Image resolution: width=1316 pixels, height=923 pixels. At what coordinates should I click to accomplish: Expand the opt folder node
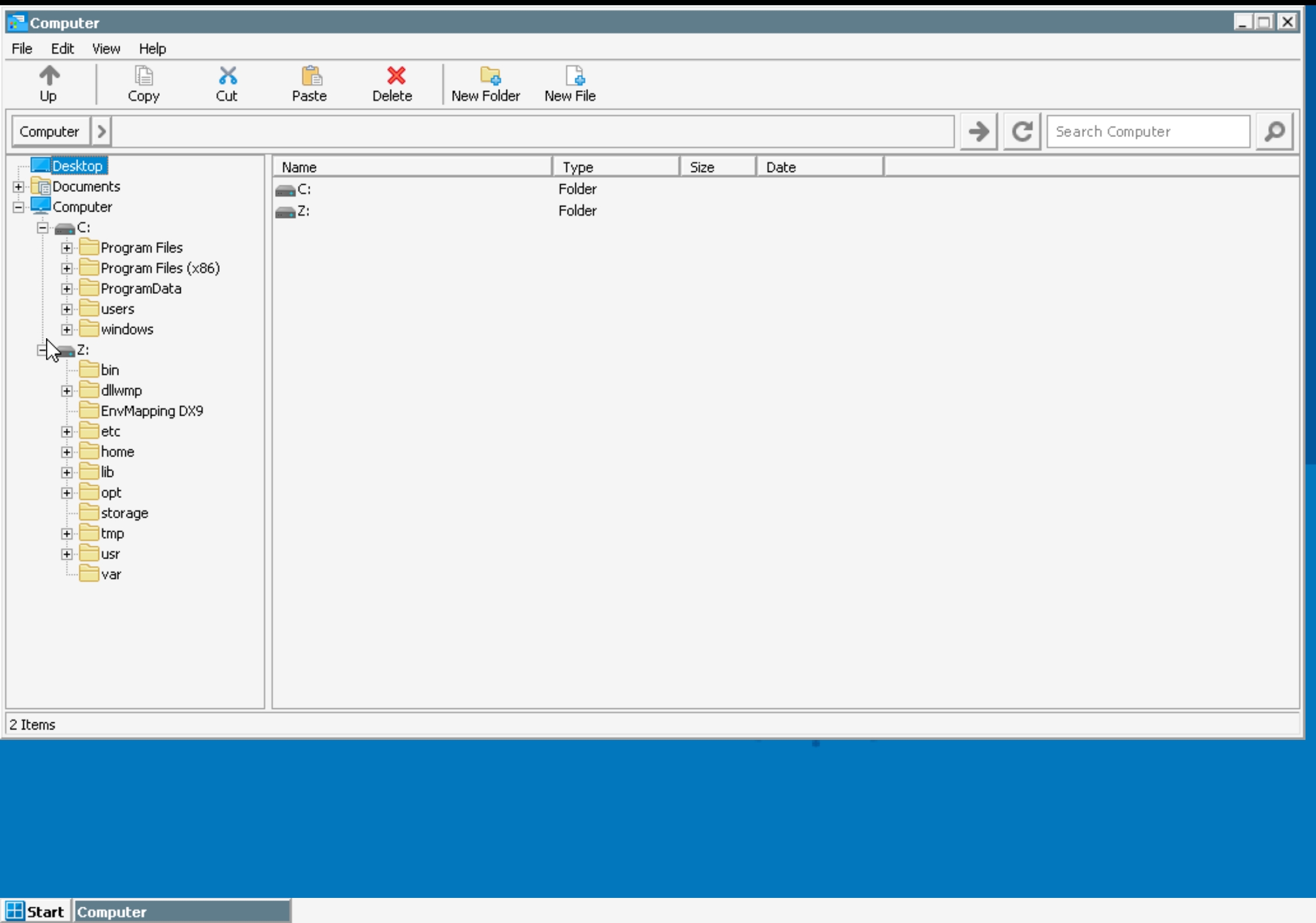[67, 493]
